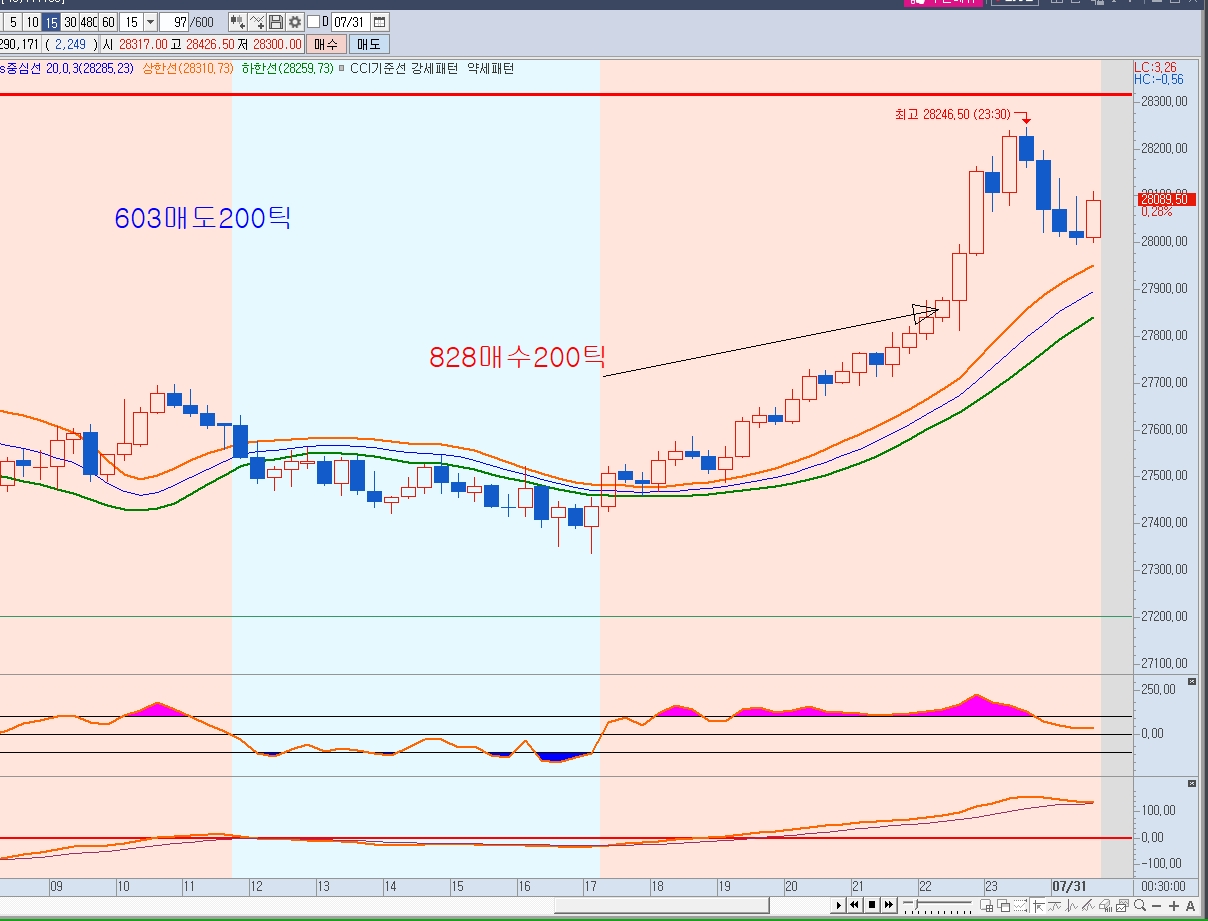The image size is (1208, 921).
Task: Click the interval value field showing 15
Action: click(131, 21)
